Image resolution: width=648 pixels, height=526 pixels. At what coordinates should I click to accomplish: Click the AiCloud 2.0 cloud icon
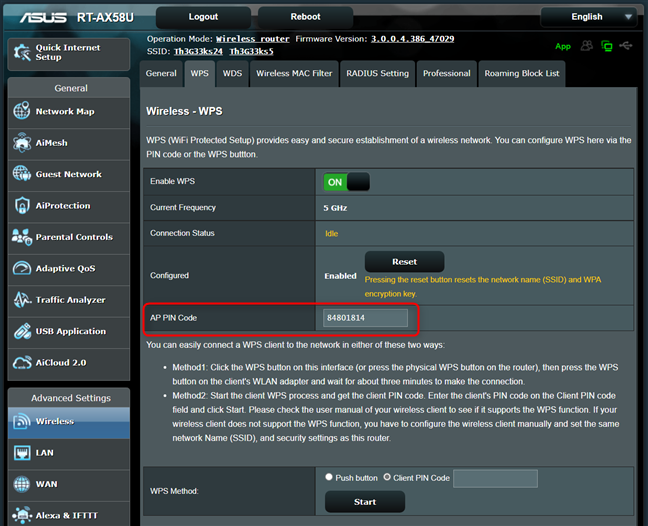point(21,362)
